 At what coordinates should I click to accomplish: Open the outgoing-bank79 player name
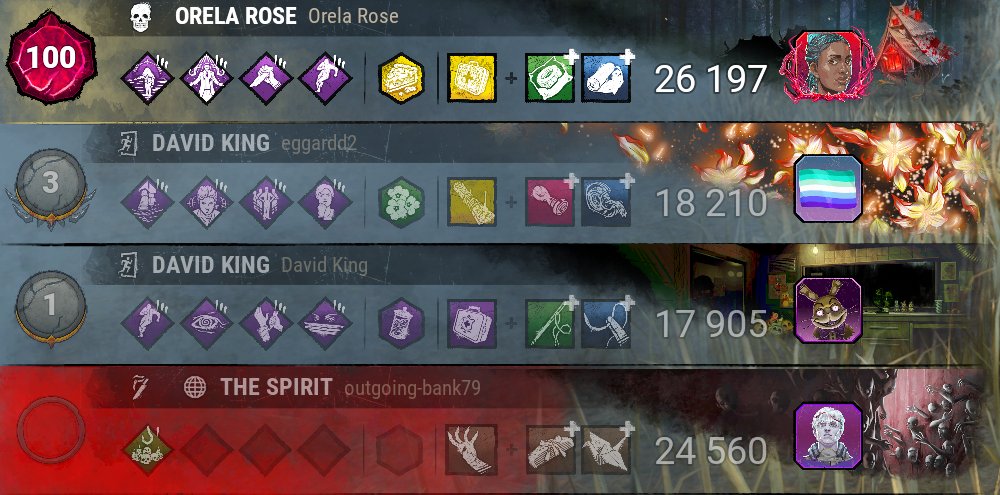(x=411, y=387)
